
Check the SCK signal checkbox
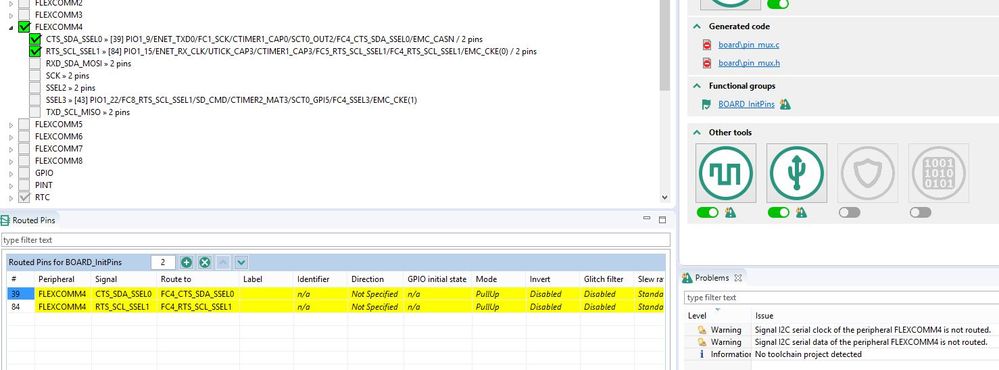coord(35,76)
